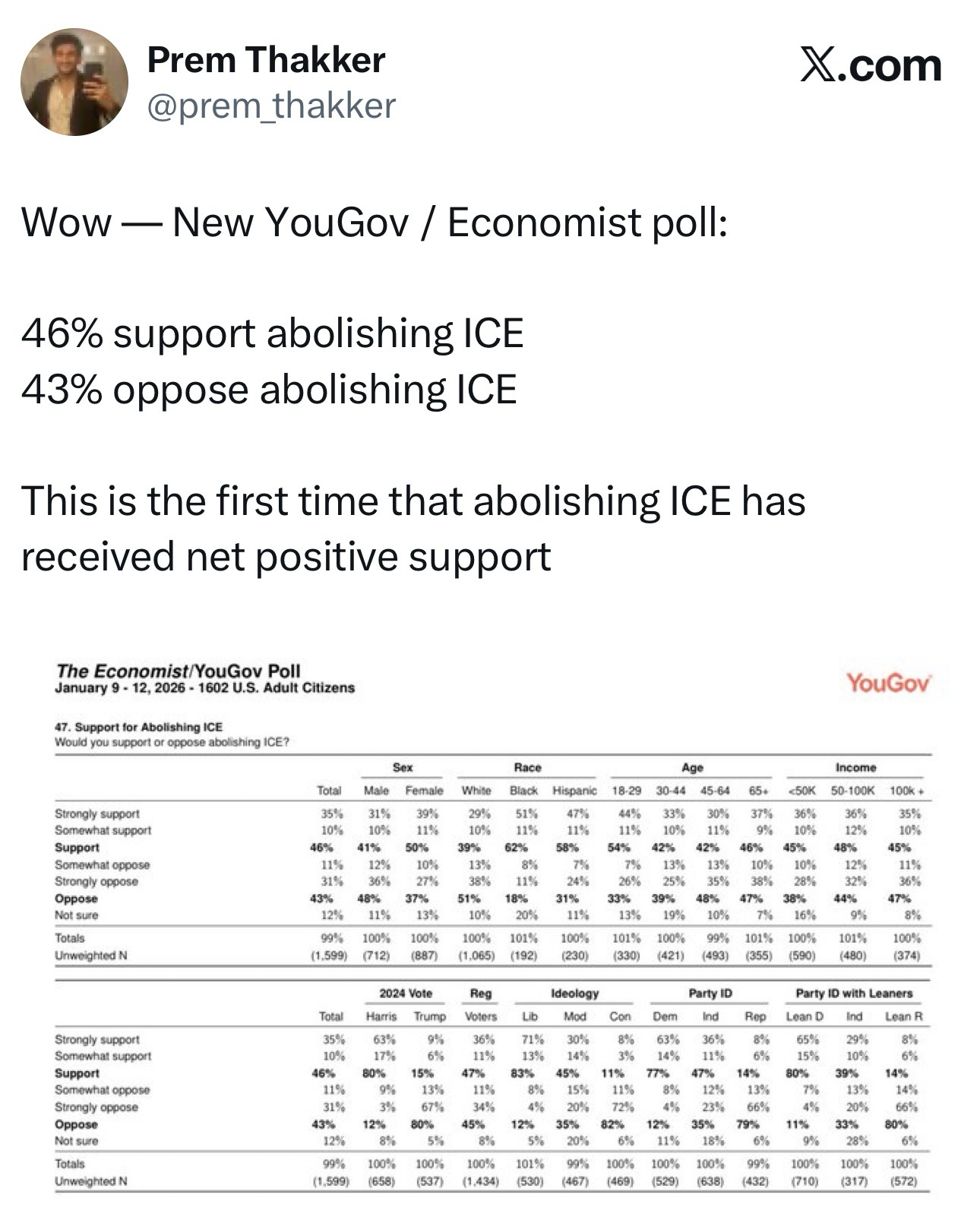Screen dimensions: 980x1229
Task: Click the Prem Thakker display name
Action: [x=266, y=60]
